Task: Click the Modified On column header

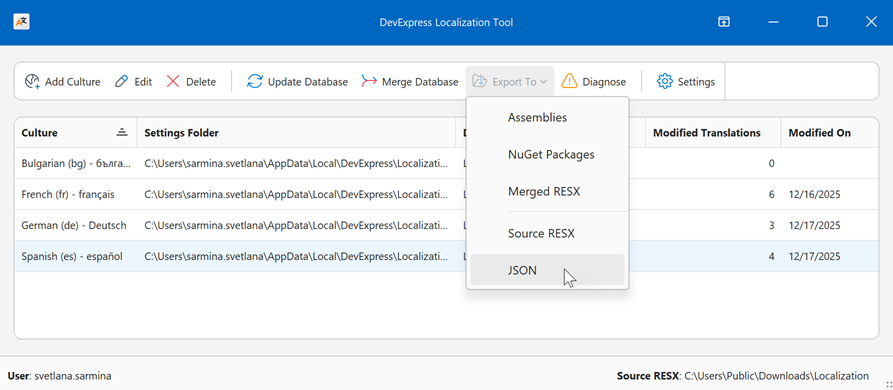Action: tap(829, 133)
